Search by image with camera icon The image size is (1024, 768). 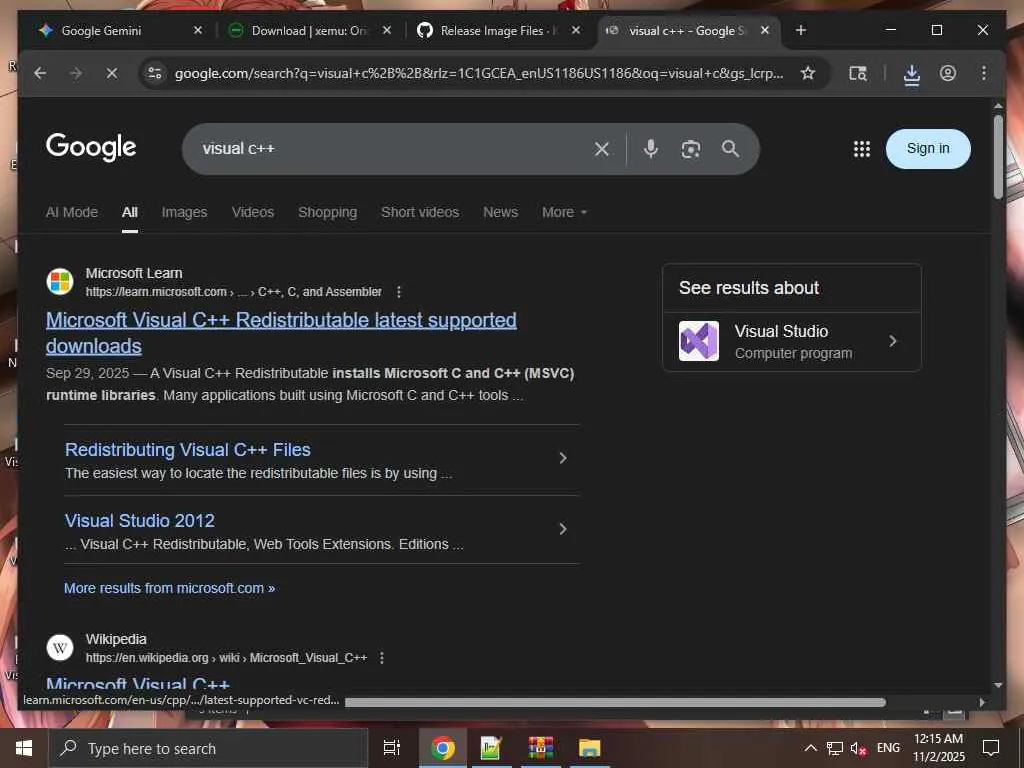tap(691, 149)
